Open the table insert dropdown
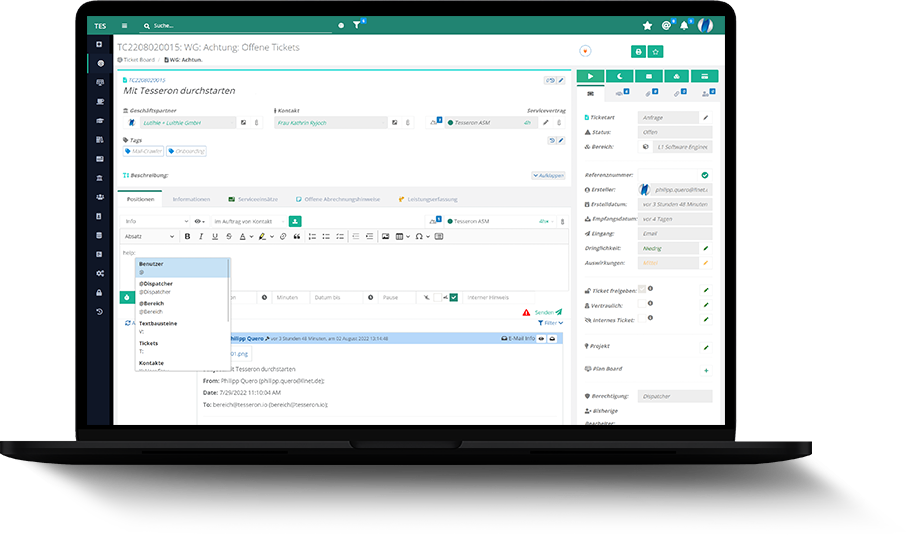 coord(402,236)
